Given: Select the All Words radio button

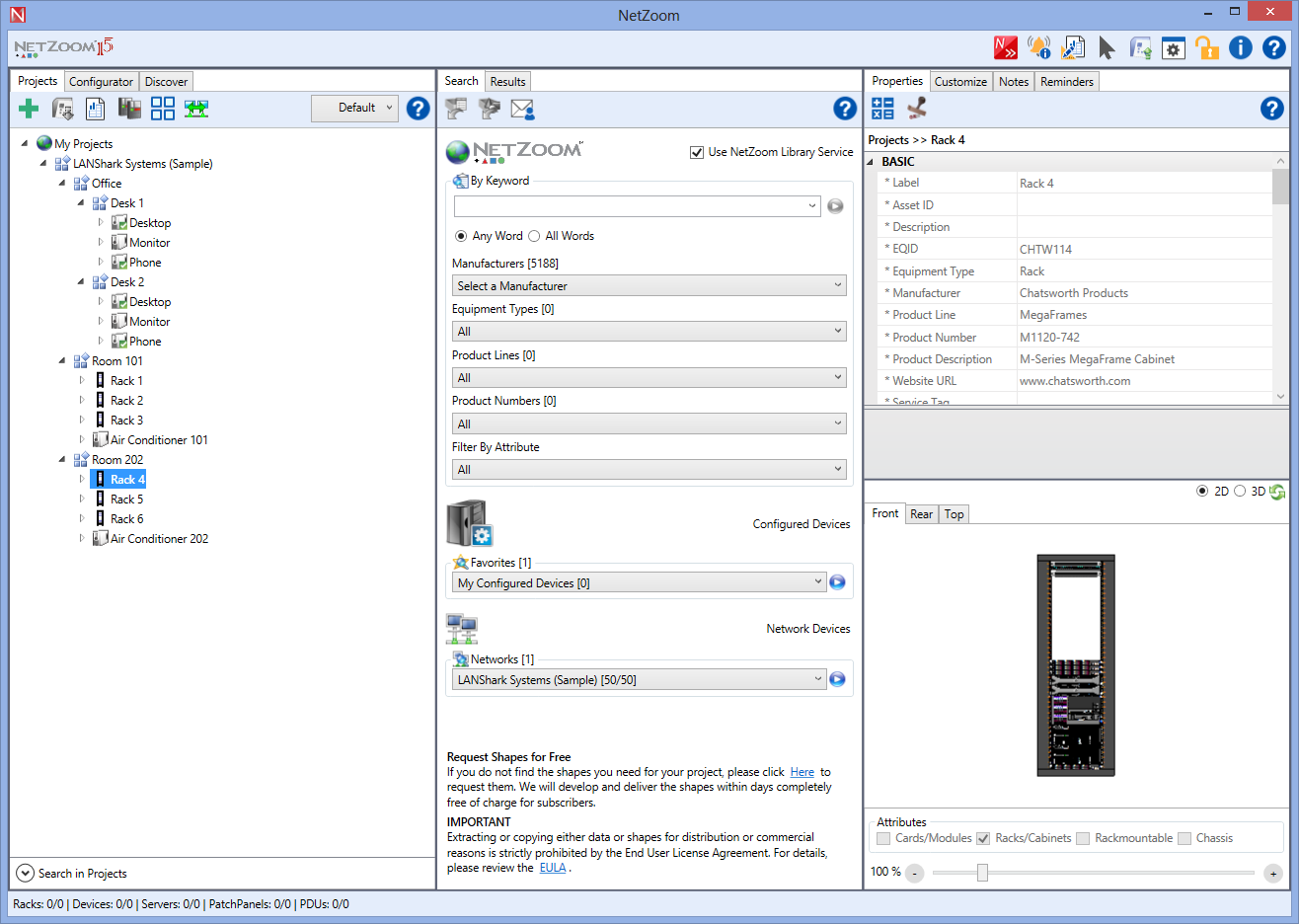Looking at the screenshot, I should (x=534, y=236).
